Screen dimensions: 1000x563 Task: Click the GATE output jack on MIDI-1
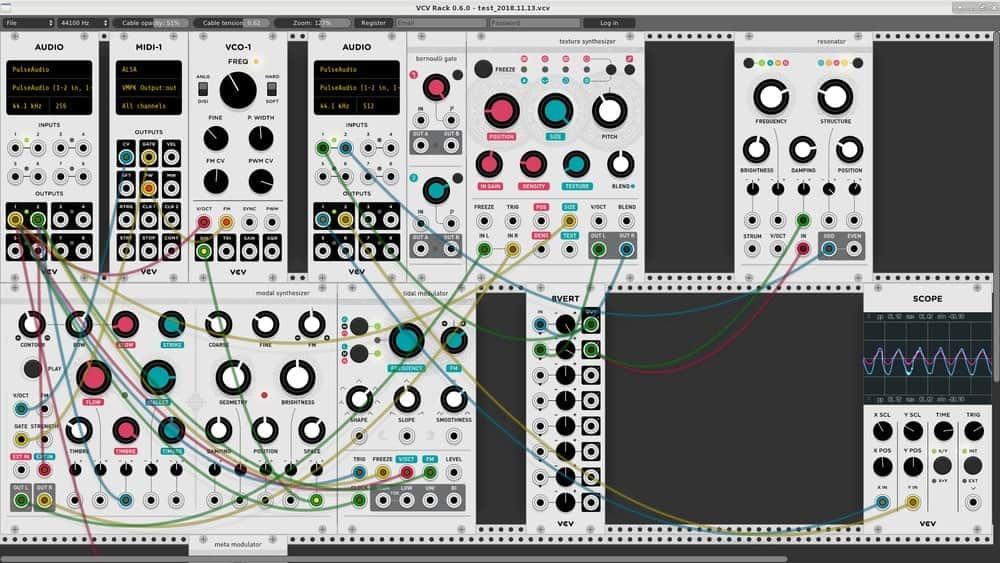coord(149,157)
